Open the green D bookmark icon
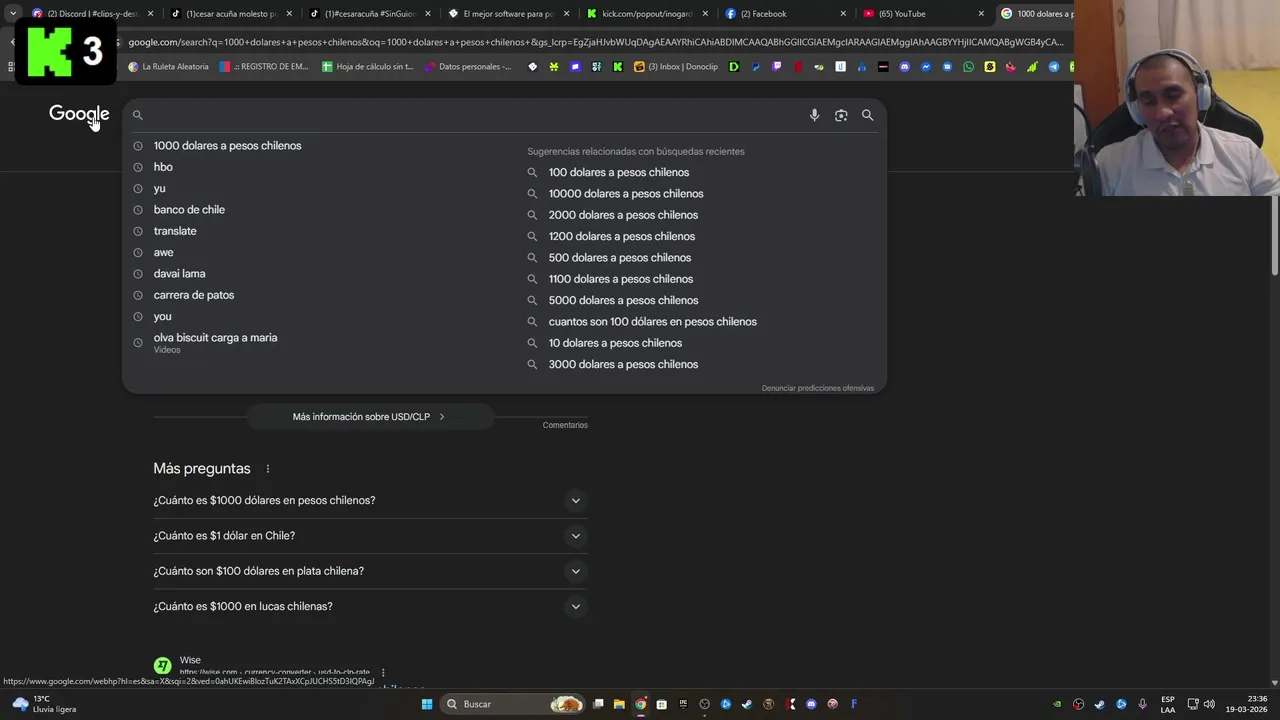Screen dimensions: 1280x720 coord(734,67)
